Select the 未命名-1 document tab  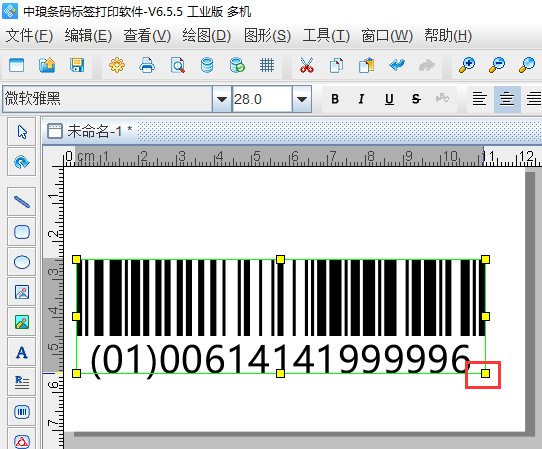click(x=90, y=131)
